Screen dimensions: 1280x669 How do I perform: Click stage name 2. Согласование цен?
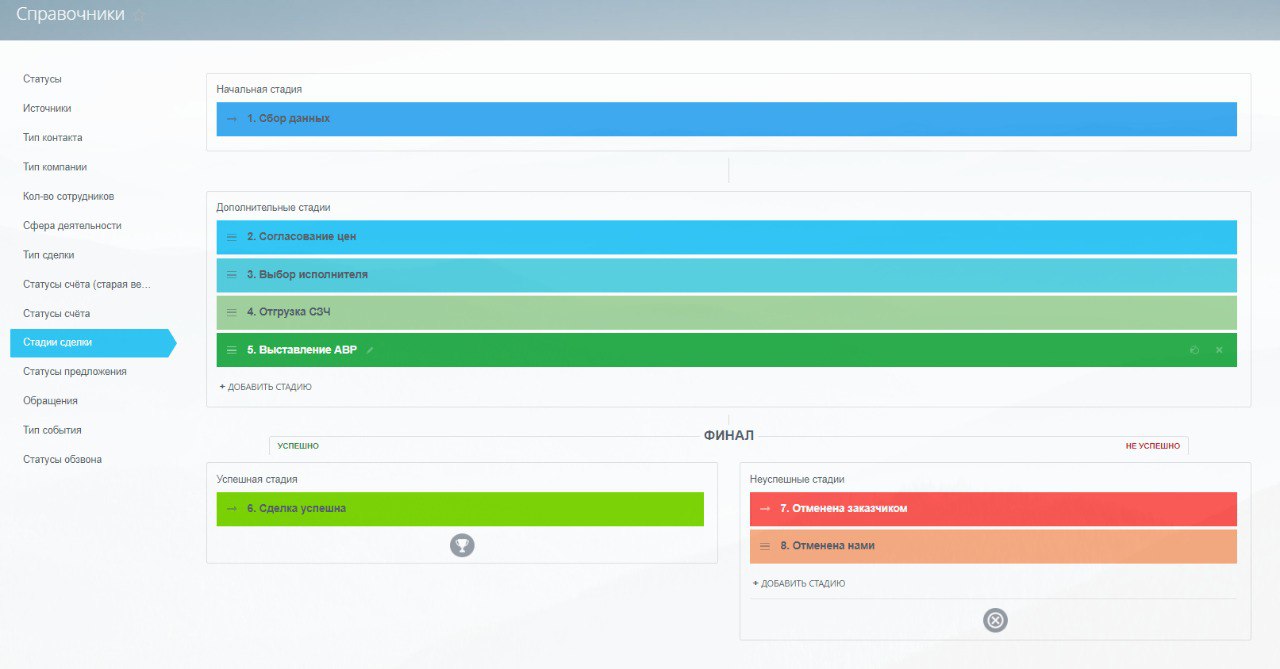[301, 237]
